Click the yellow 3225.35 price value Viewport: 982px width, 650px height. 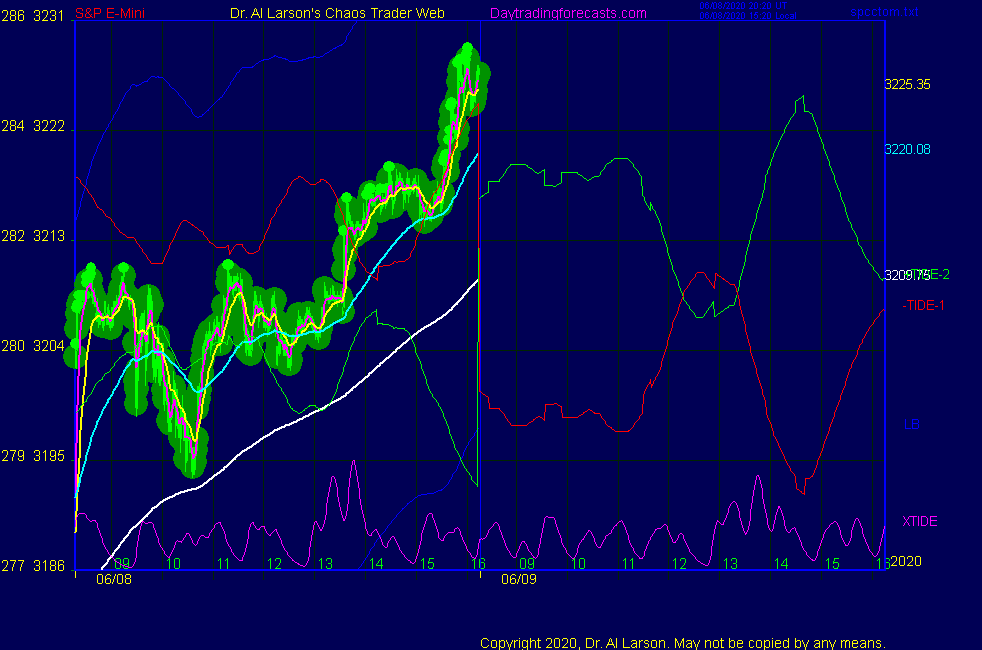(907, 85)
